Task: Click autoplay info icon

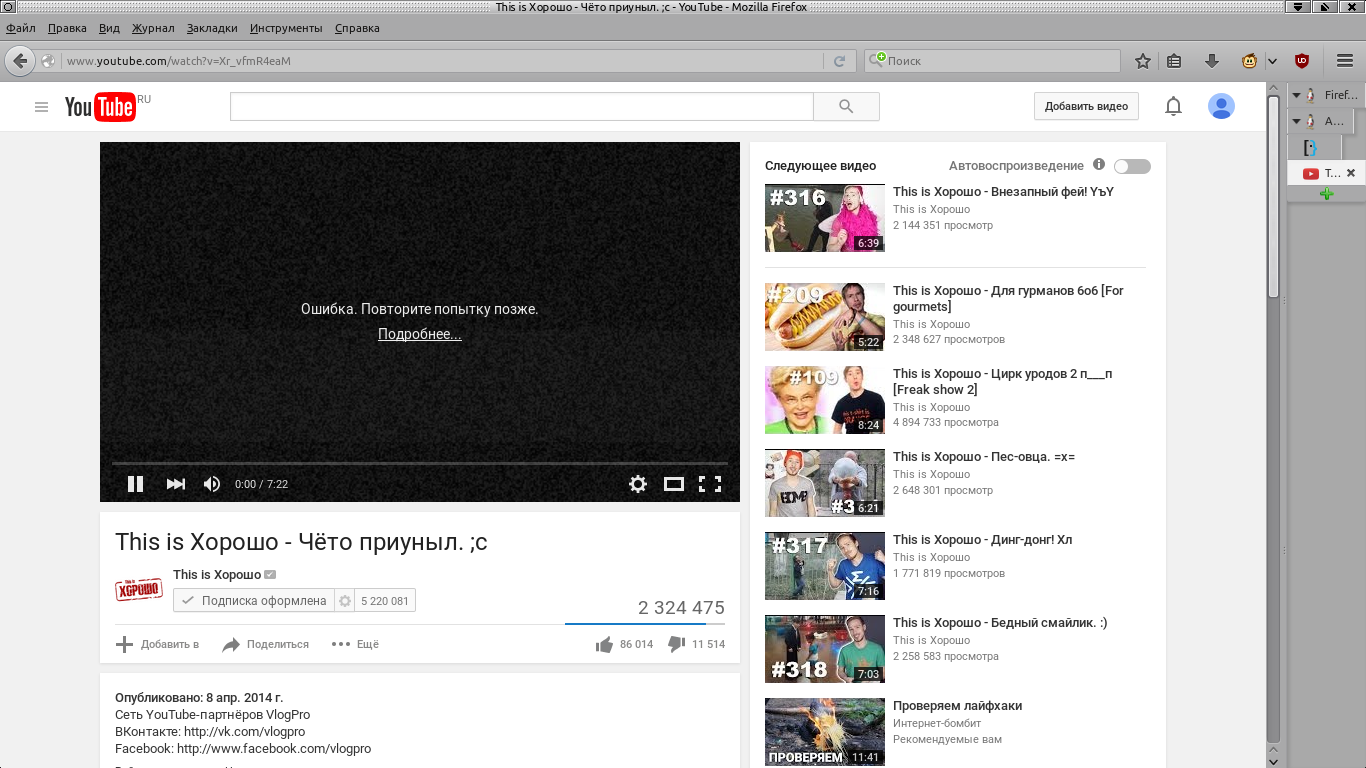Action: pyautogui.click(x=1099, y=165)
